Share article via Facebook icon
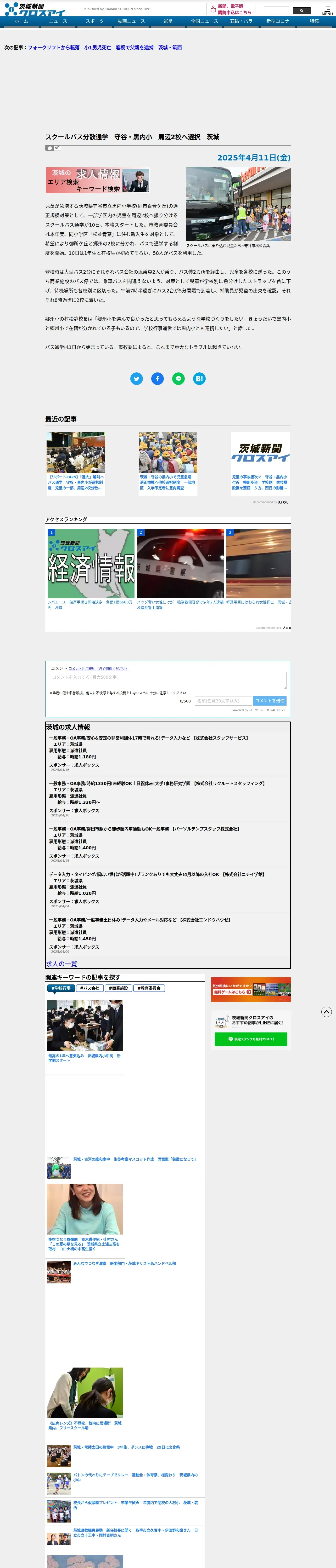 coord(157,379)
